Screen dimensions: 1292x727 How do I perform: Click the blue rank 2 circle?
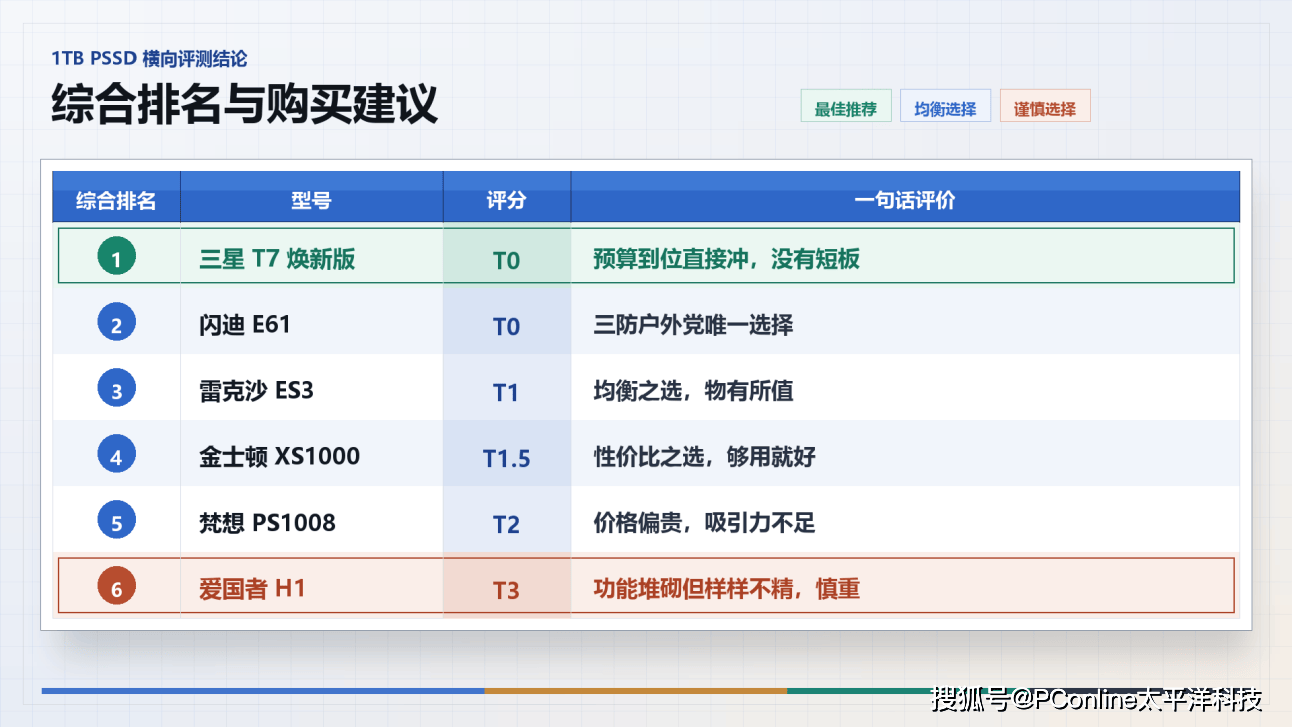[x=116, y=324]
